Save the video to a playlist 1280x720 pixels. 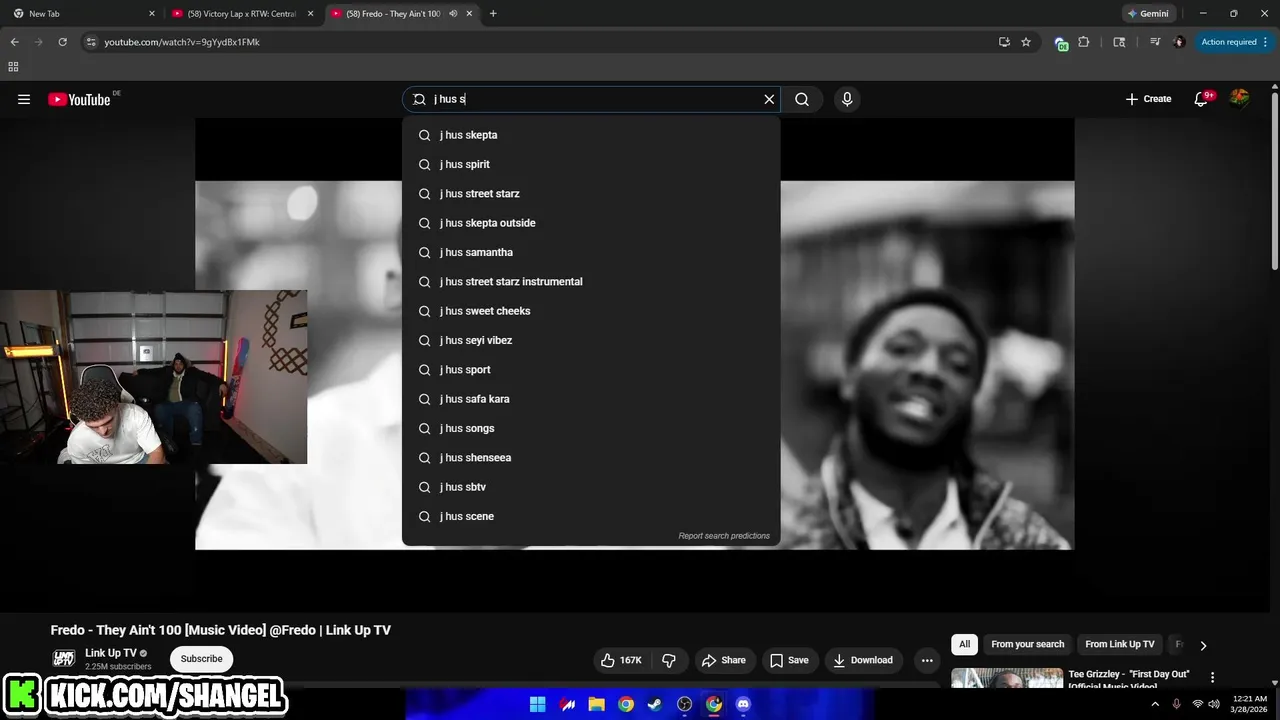pyautogui.click(x=789, y=660)
